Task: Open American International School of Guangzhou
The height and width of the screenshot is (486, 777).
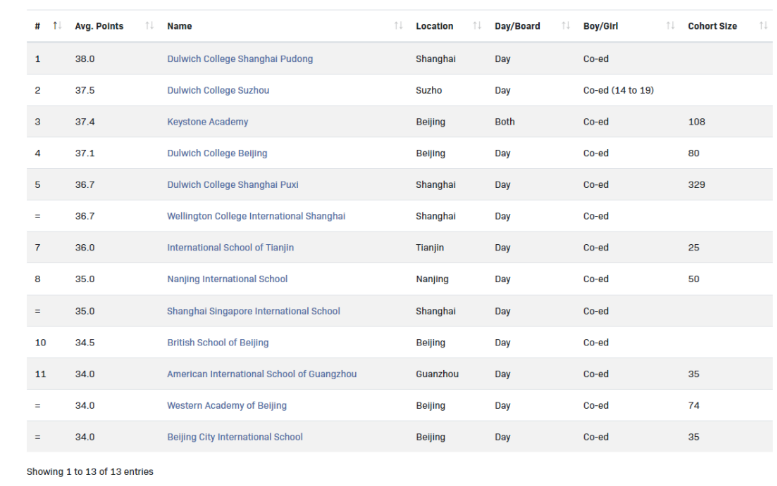Action: coord(262,374)
